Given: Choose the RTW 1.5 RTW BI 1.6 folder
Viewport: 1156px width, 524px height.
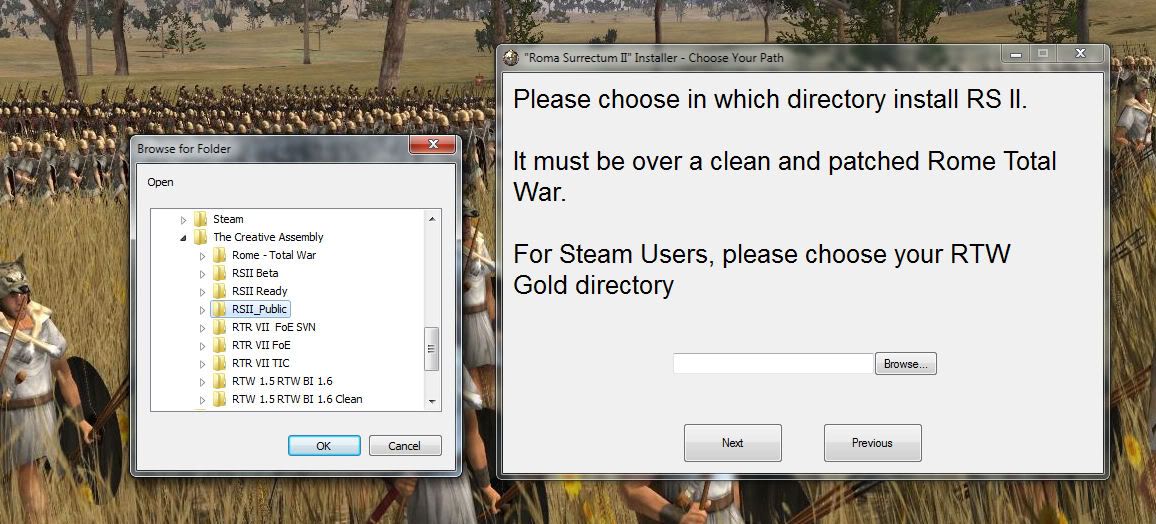Looking at the screenshot, I should 274,382.
